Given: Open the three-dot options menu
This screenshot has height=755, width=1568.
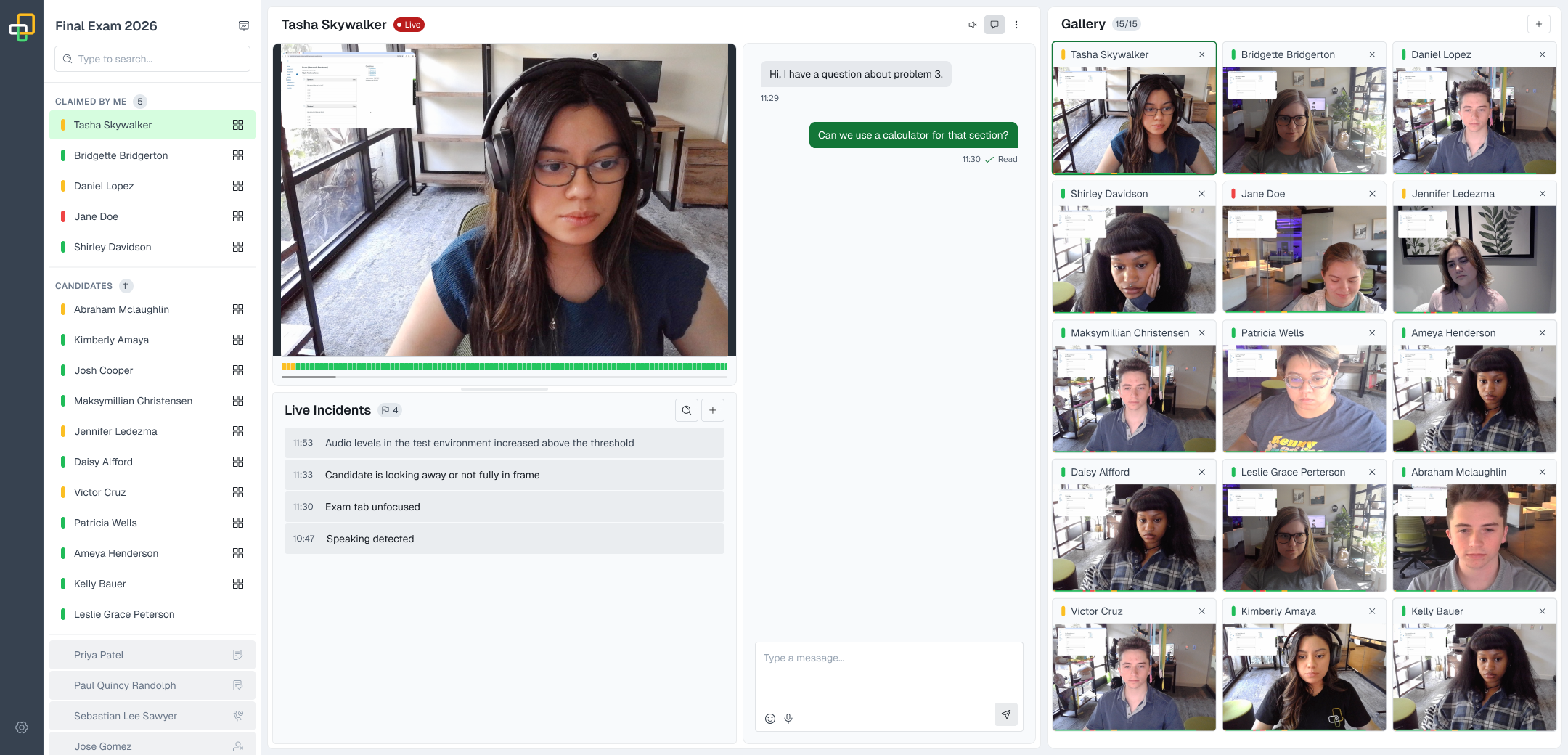Looking at the screenshot, I should pos(1016,25).
